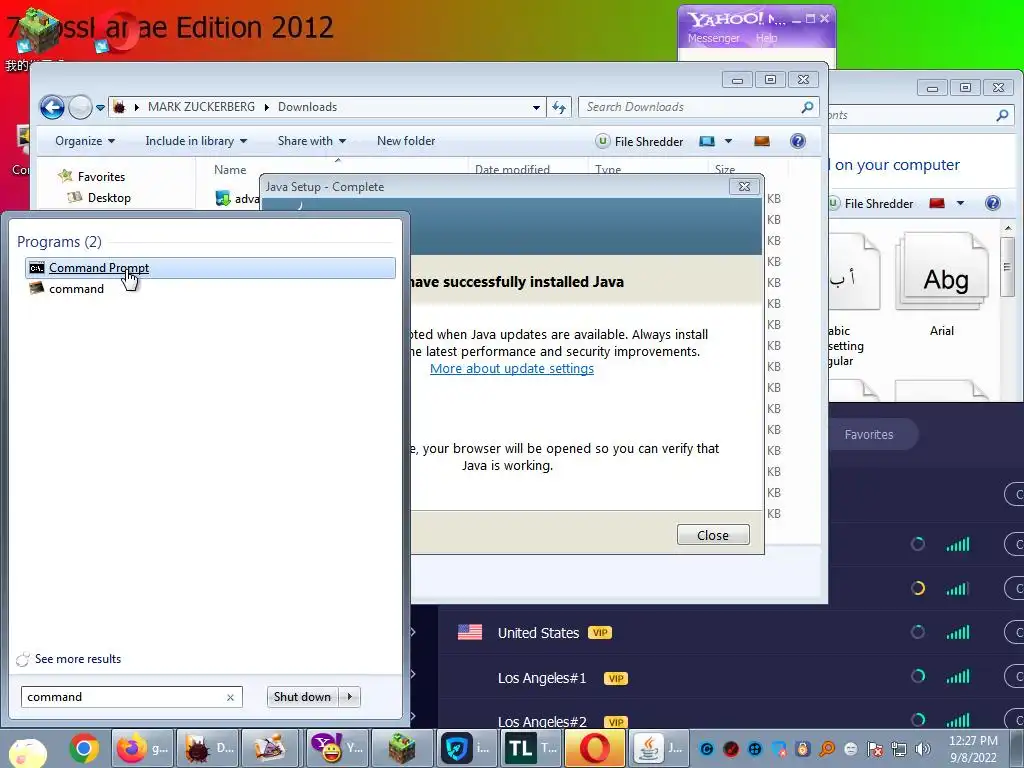The height and width of the screenshot is (768, 1024).
Task: Switch to Java setup taskbar button
Action: [658, 748]
